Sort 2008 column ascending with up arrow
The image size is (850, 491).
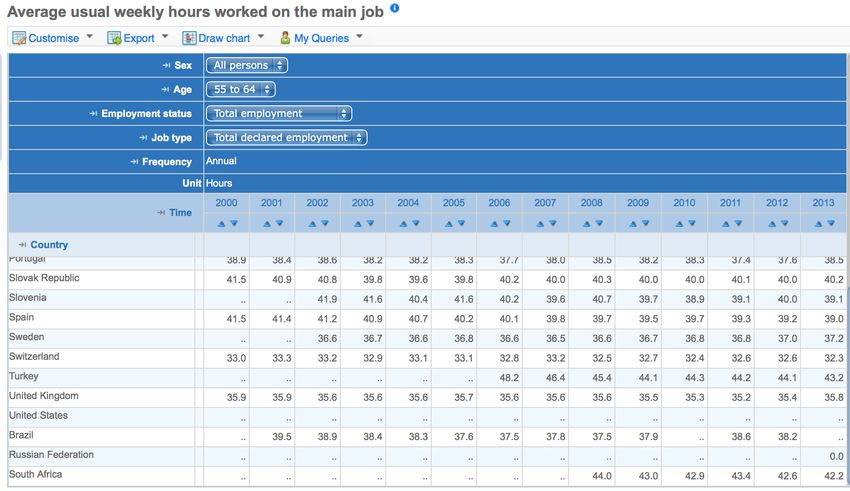click(x=587, y=224)
